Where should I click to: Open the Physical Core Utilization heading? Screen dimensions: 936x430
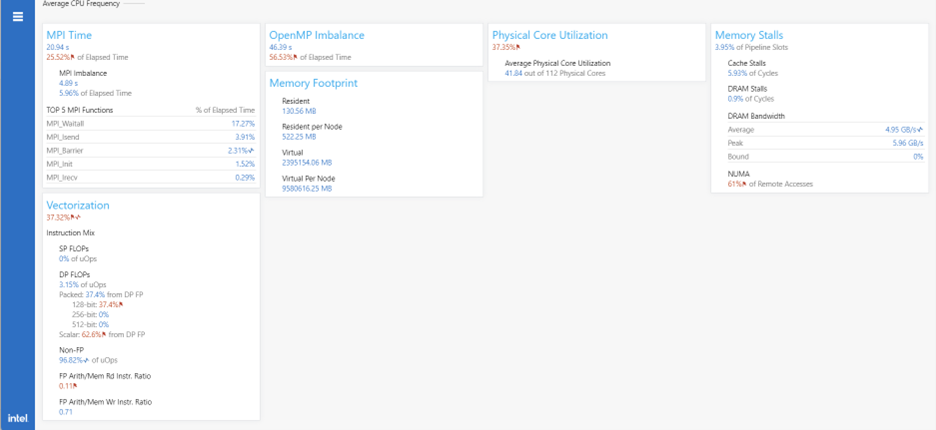click(x=549, y=35)
